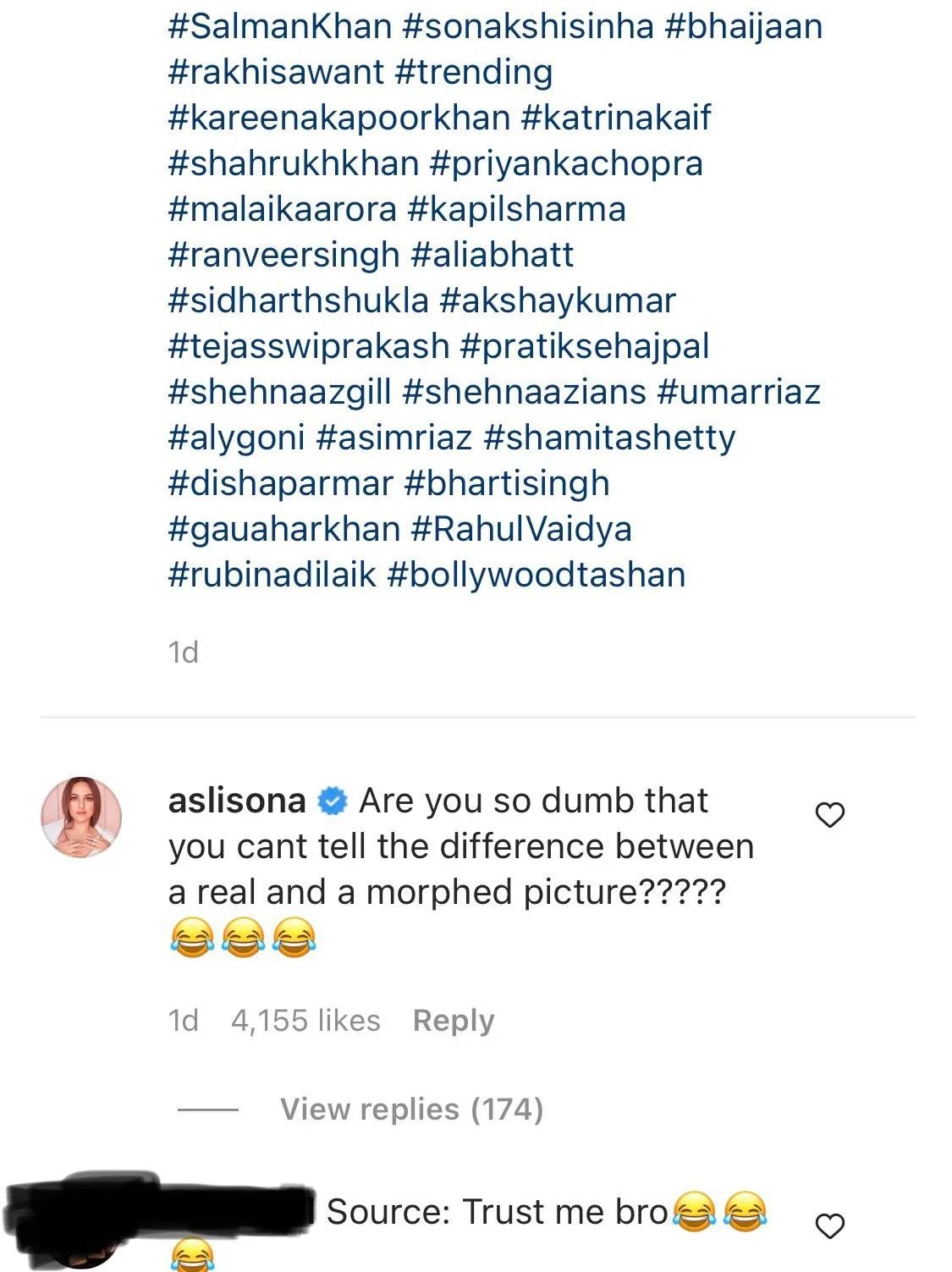
Task: Tap the #bhartisingh hashtag
Action: coord(507,483)
